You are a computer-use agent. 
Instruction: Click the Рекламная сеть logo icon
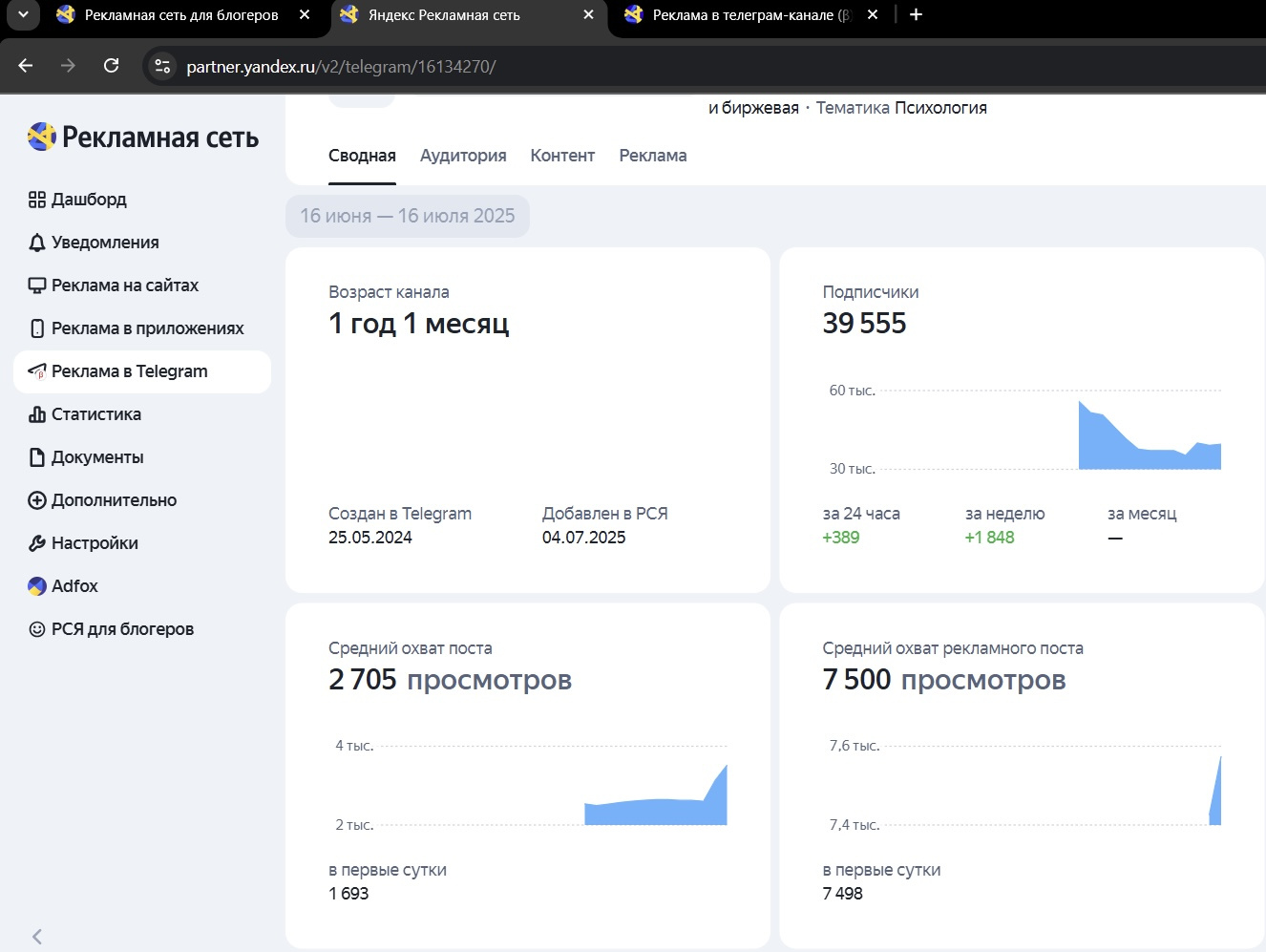42,137
